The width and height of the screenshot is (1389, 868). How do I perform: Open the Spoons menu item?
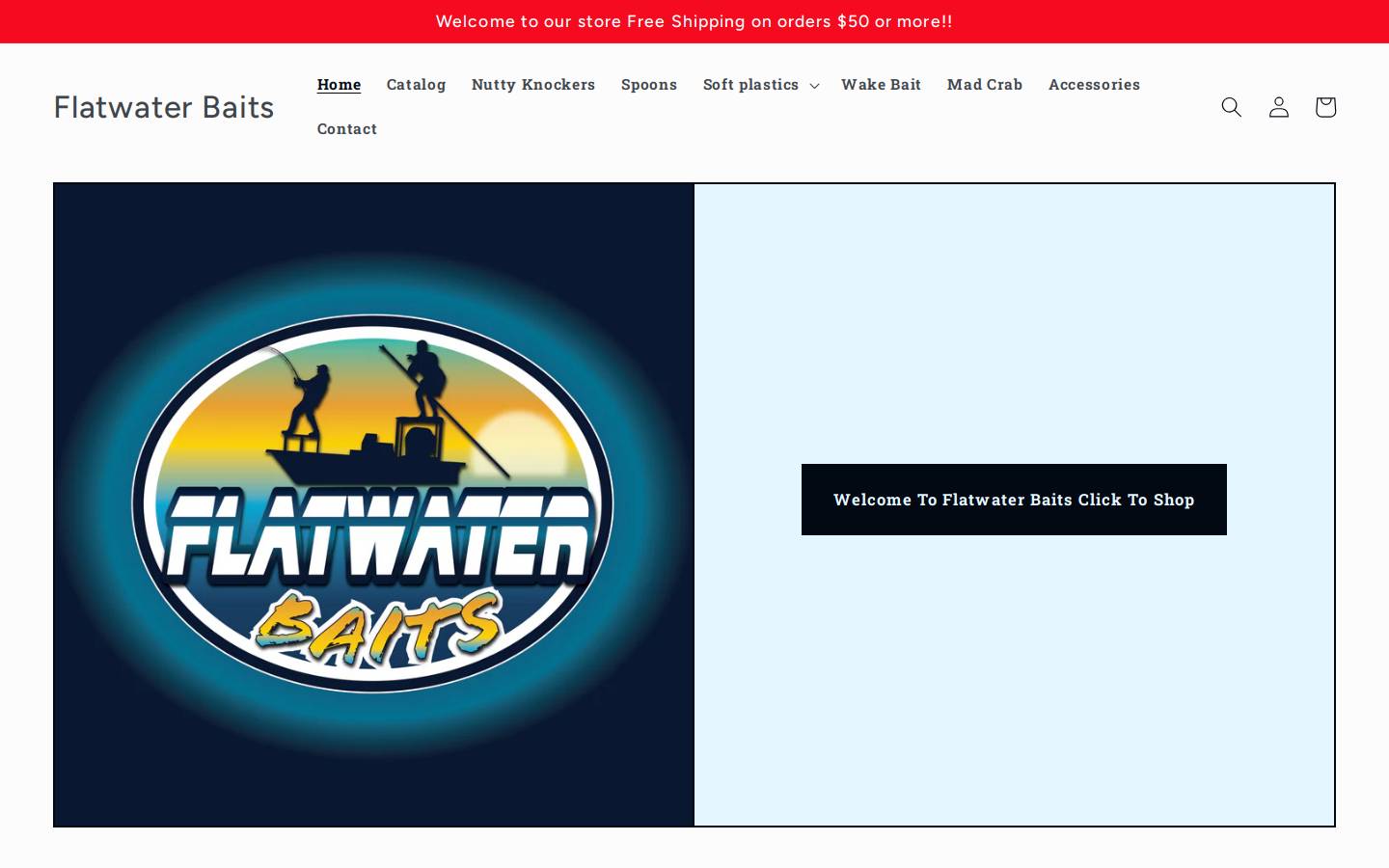[649, 85]
